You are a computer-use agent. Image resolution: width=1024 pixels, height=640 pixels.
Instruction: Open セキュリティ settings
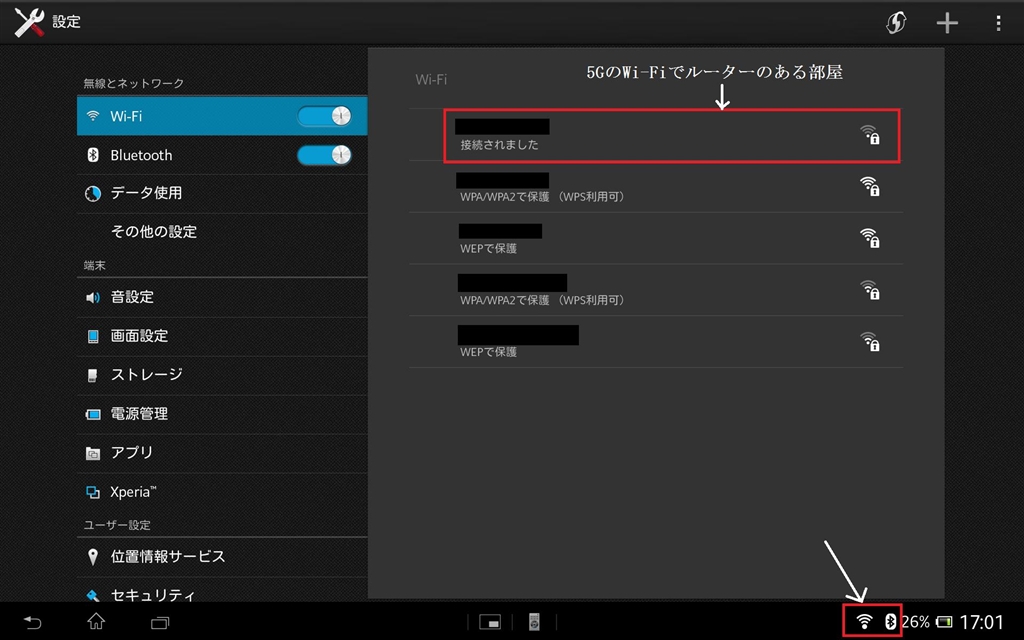(x=222, y=590)
